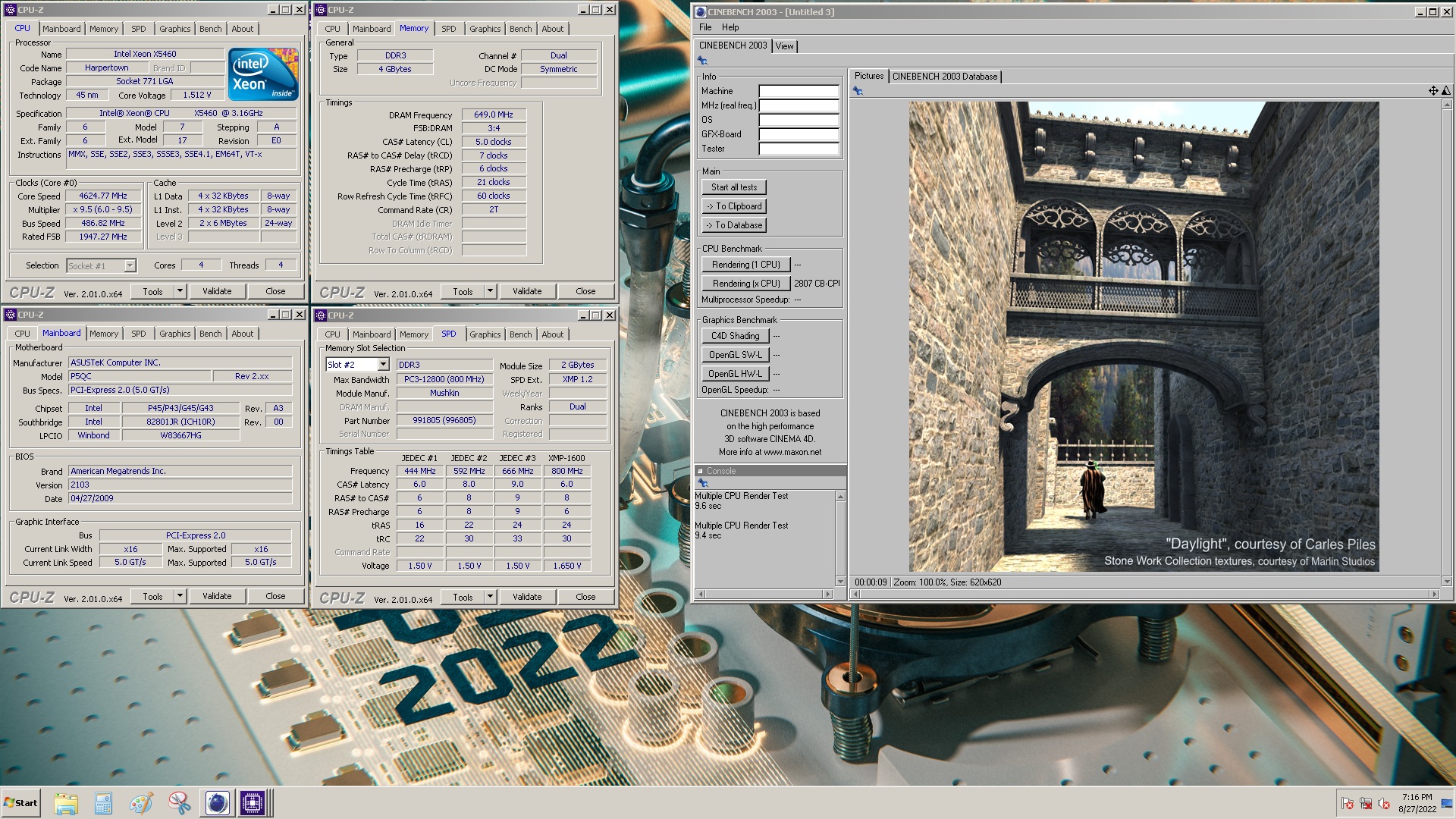Click into the Tester input field
The image size is (1456, 819).
799,149
